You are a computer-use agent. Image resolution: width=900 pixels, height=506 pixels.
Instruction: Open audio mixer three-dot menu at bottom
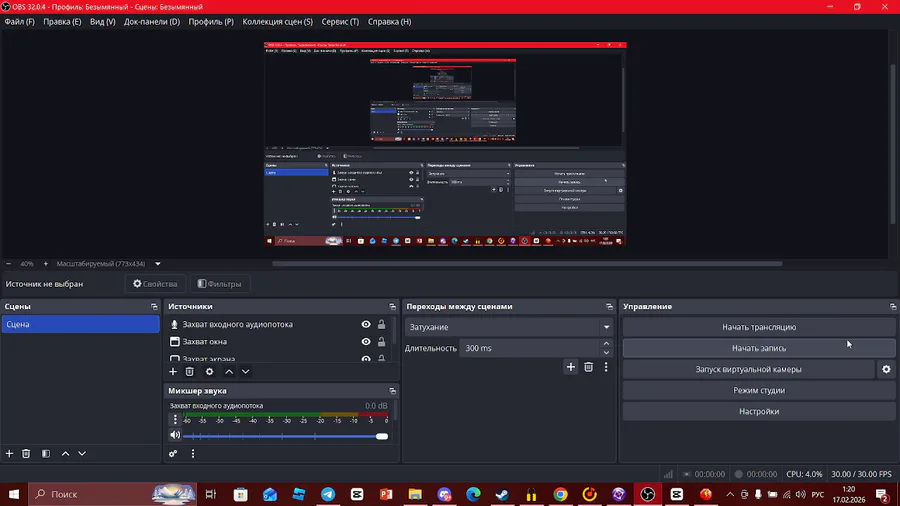coord(193,454)
